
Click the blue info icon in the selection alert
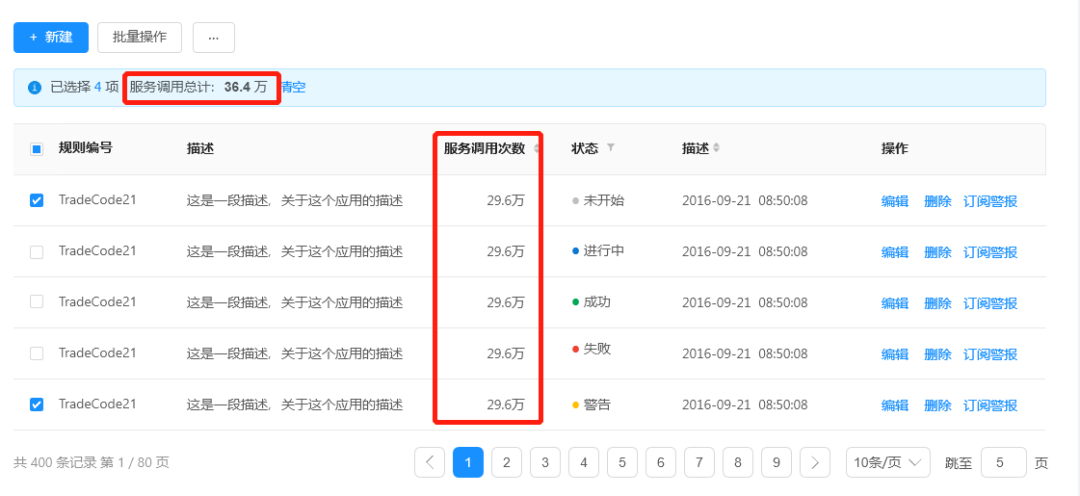pyautogui.click(x=34, y=88)
